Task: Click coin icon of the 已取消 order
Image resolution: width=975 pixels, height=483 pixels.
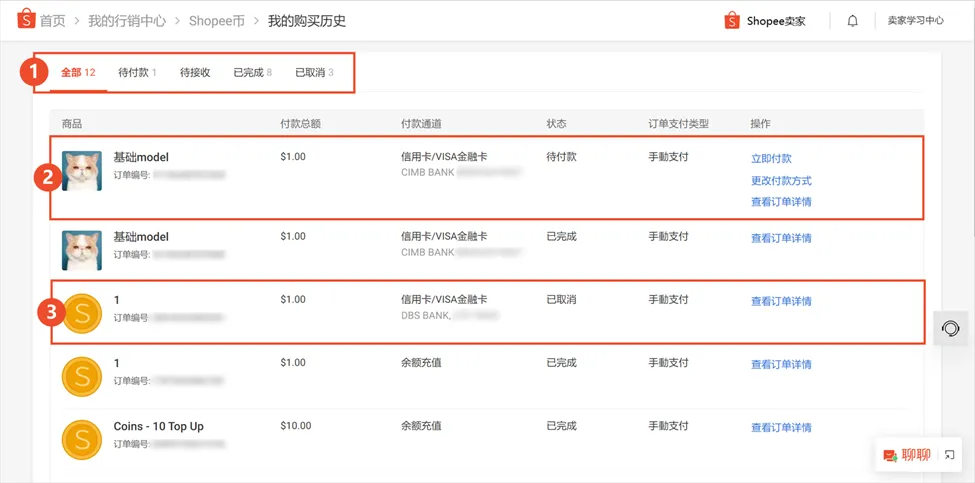Action: point(81,313)
